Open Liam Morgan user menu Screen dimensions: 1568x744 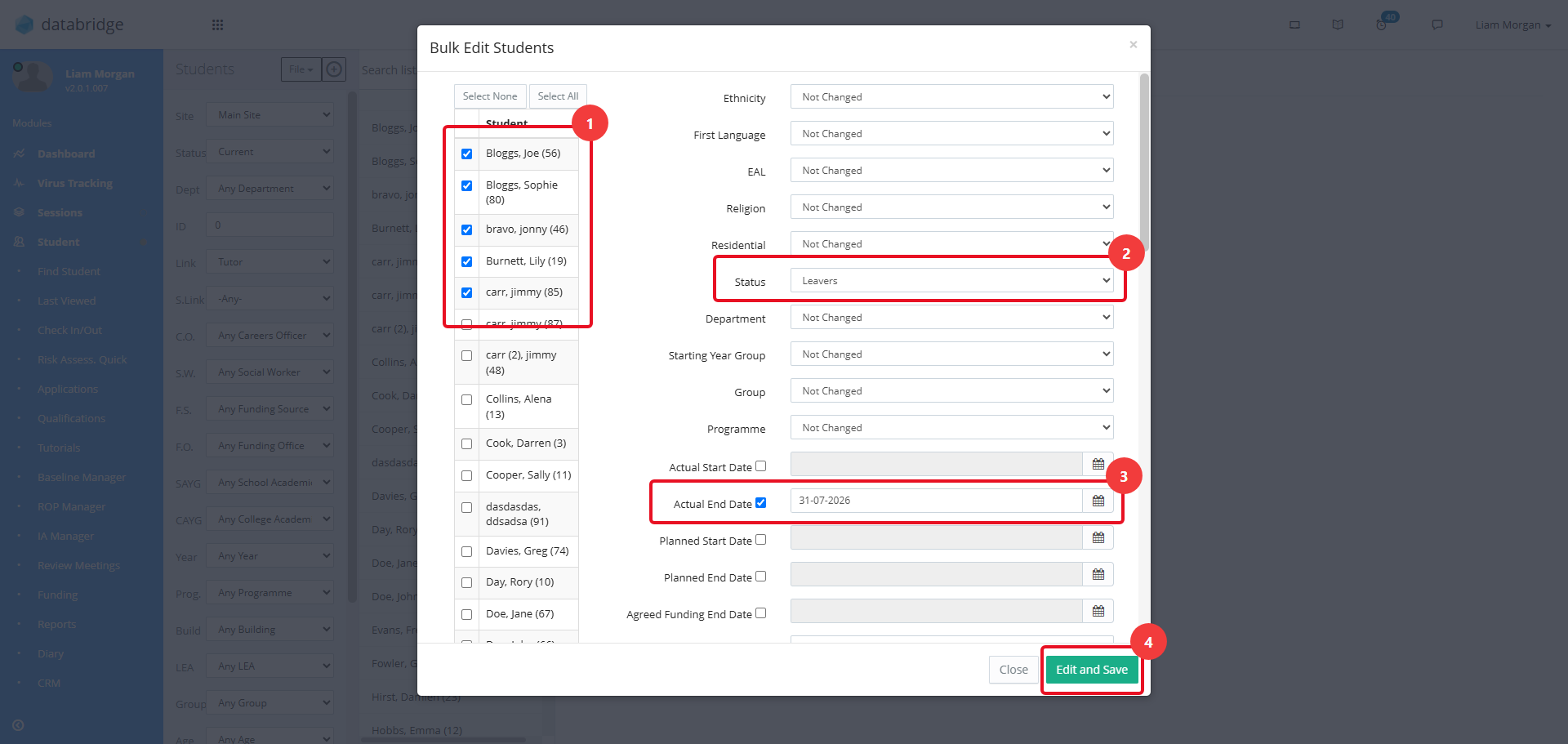click(x=1512, y=25)
